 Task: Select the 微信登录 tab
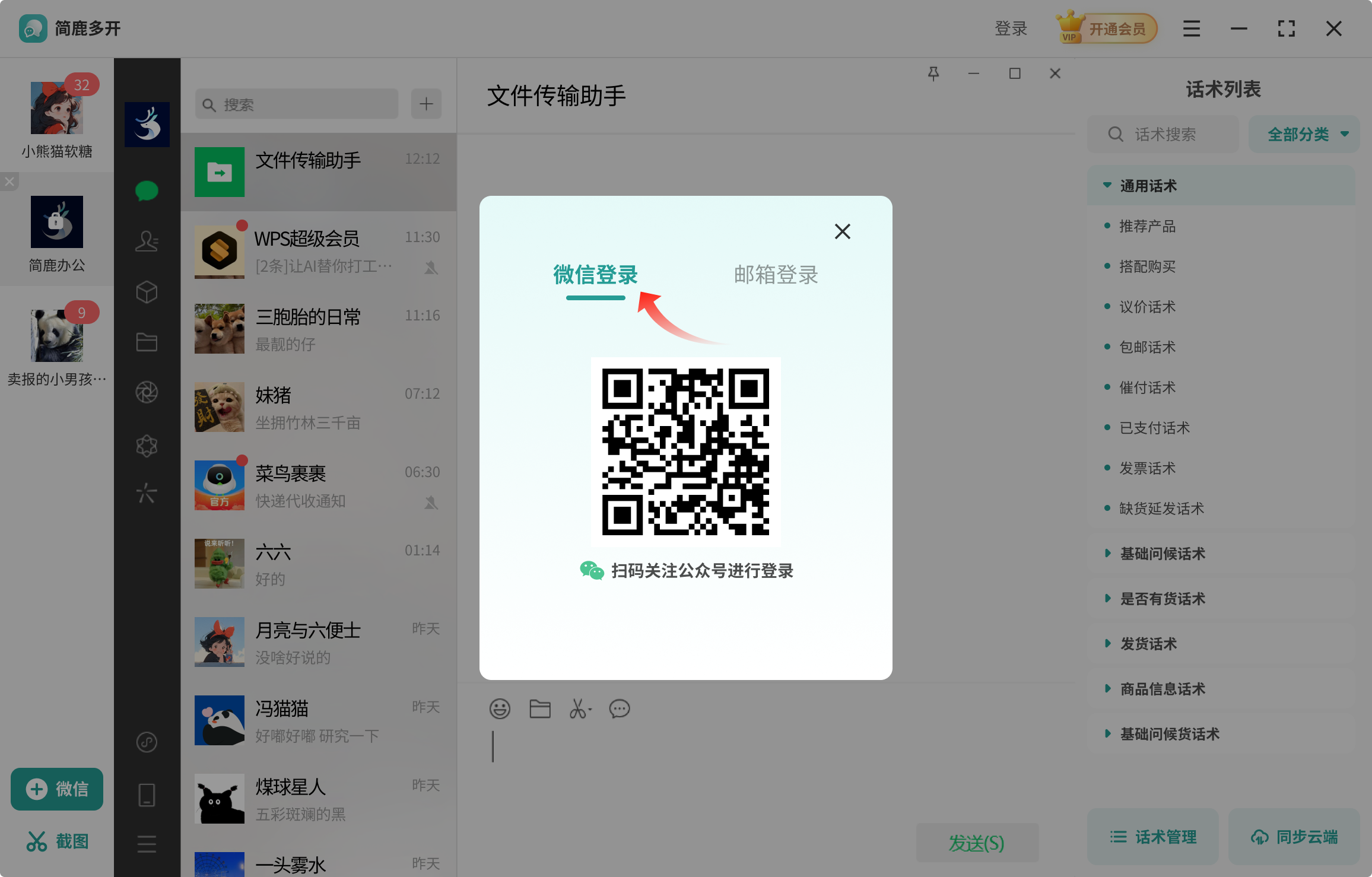595,275
